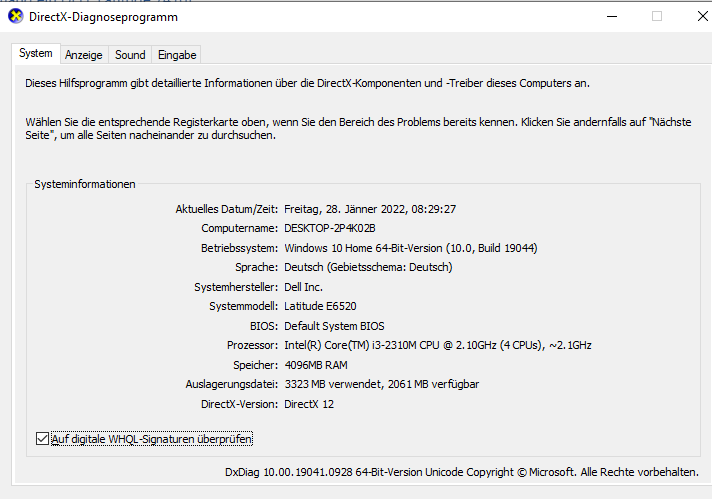This screenshot has height=499, width=712.
Task: Click the DirectX-Version value DirectX 12
Action: 309,404
